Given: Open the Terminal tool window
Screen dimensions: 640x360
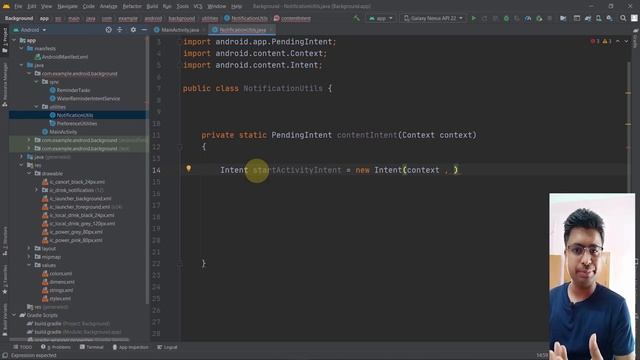Looking at the screenshot, I should [91, 347].
